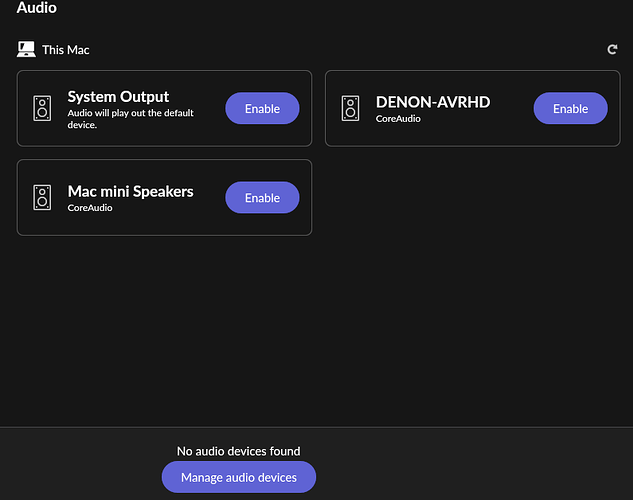The width and height of the screenshot is (633, 500).
Task: Click the refresh audio devices icon
Action: point(612,49)
